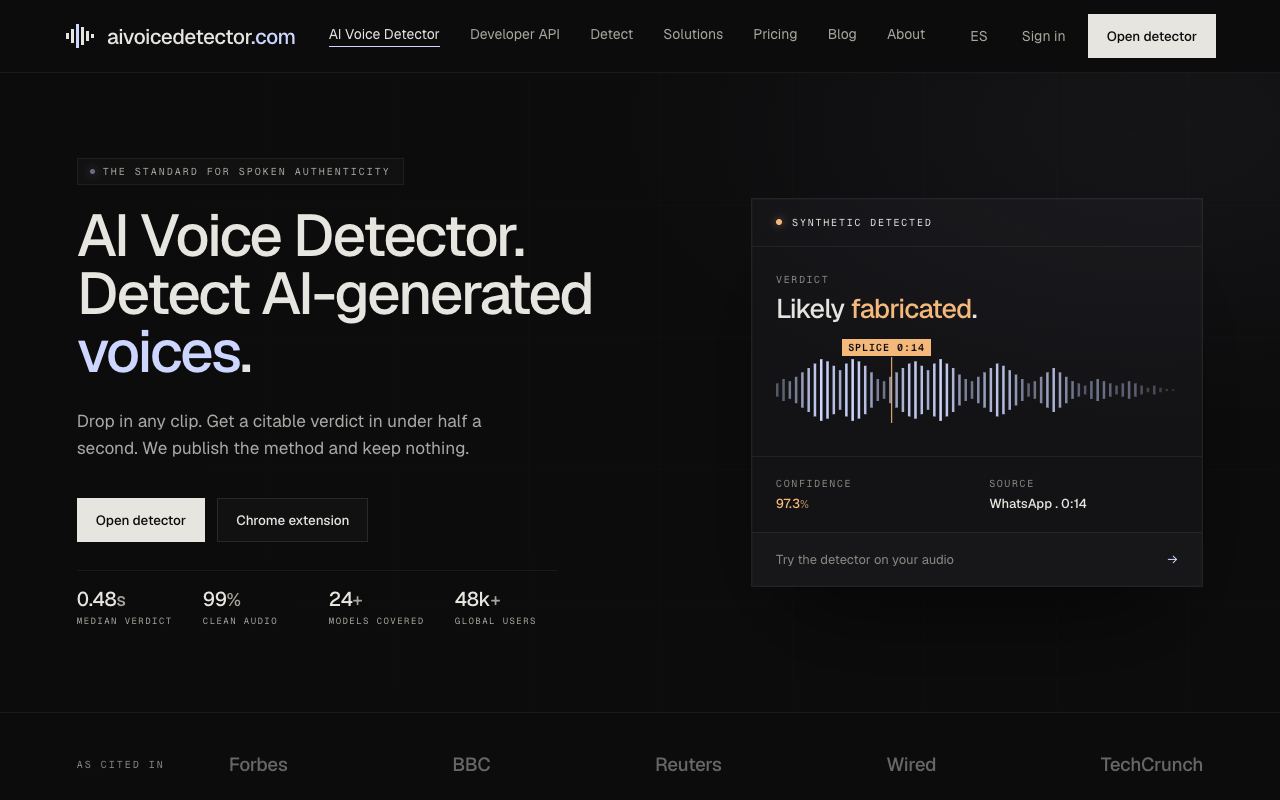Click the 'SYNTHETIC DETECTED' label
The width and height of the screenshot is (1280, 800).
862,223
